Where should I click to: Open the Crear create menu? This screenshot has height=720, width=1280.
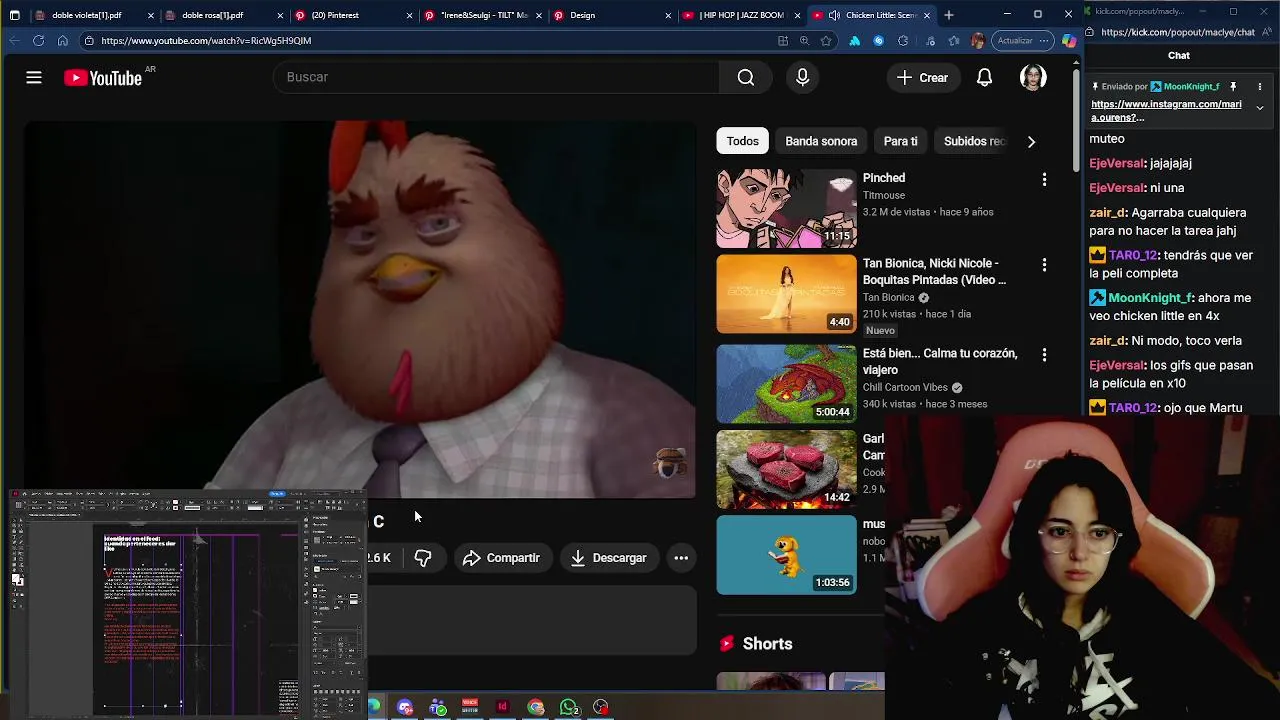[922, 77]
